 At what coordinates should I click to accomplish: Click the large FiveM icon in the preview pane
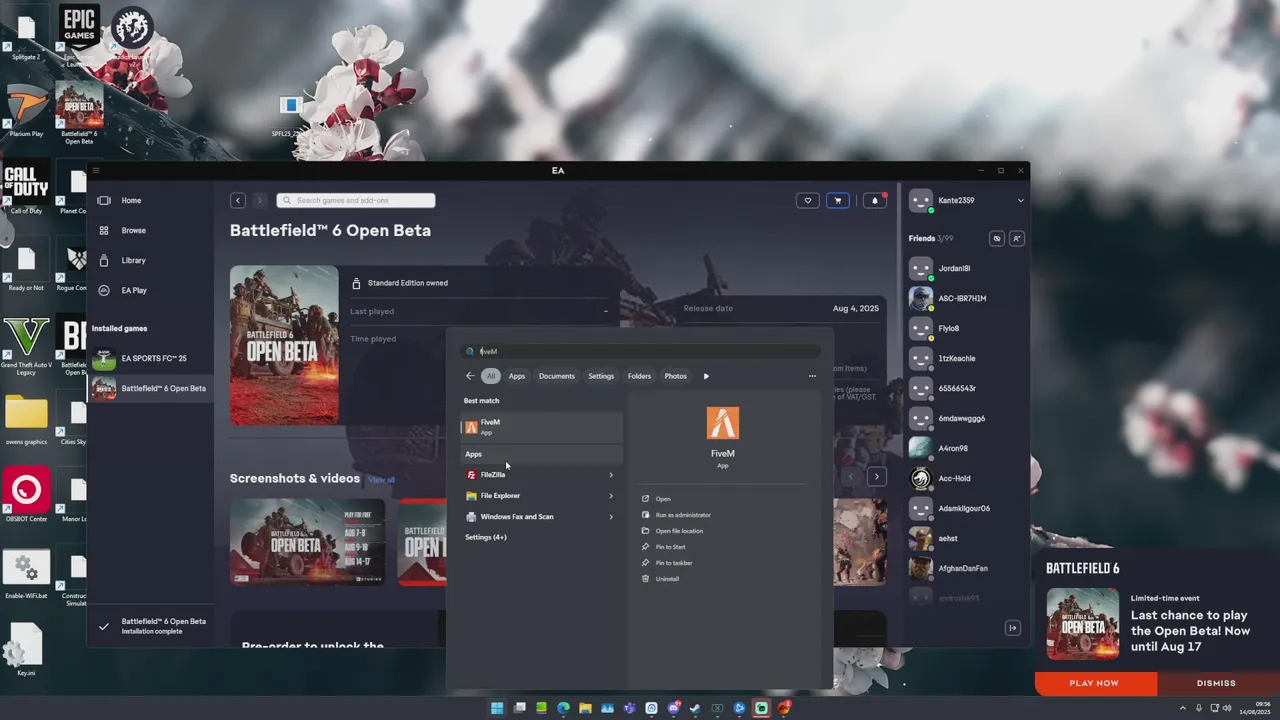pyautogui.click(x=723, y=423)
